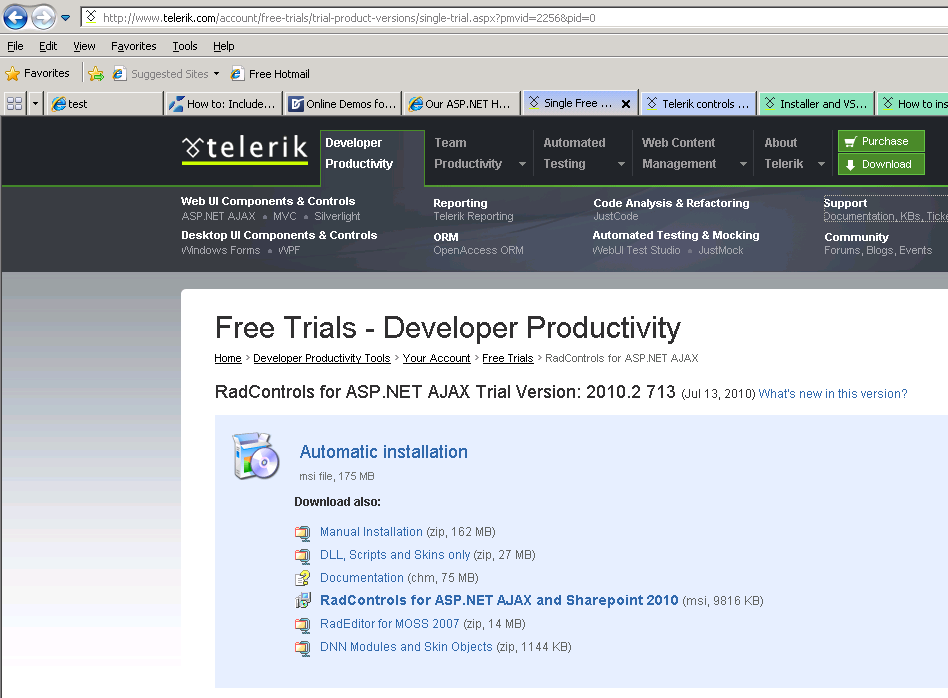Open the tab list dropdown arrow
This screenshot has width=948, height=698.
coord(35,103)
